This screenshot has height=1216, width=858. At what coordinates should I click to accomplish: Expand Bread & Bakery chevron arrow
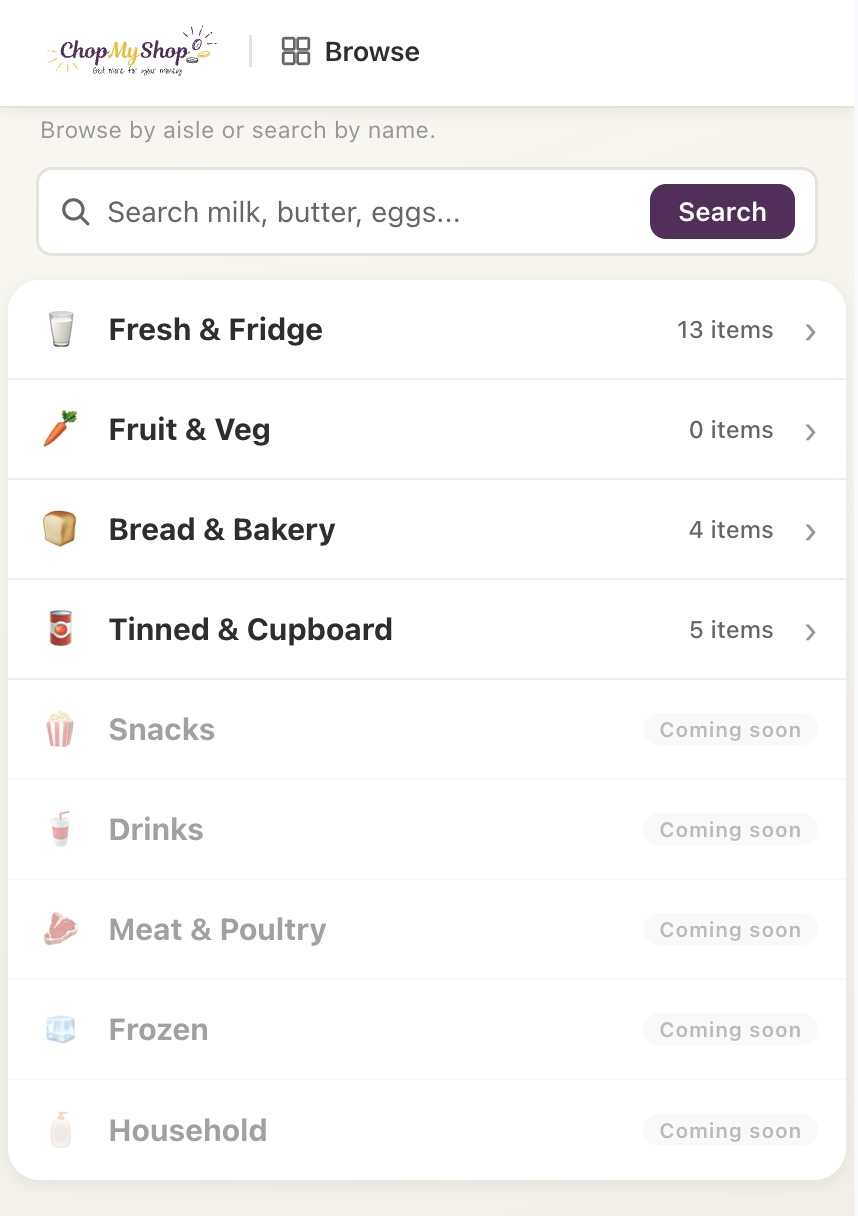coord(811,532)
